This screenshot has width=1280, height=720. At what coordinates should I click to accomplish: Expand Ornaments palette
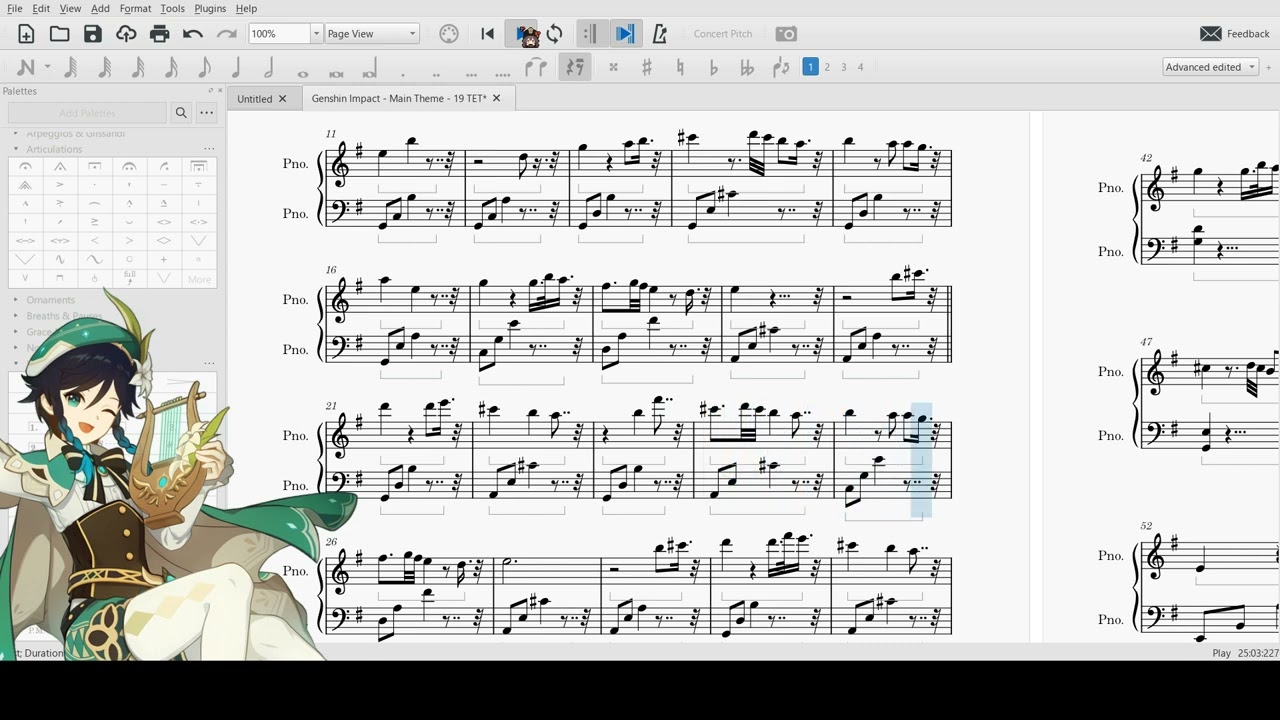(16, 300)
